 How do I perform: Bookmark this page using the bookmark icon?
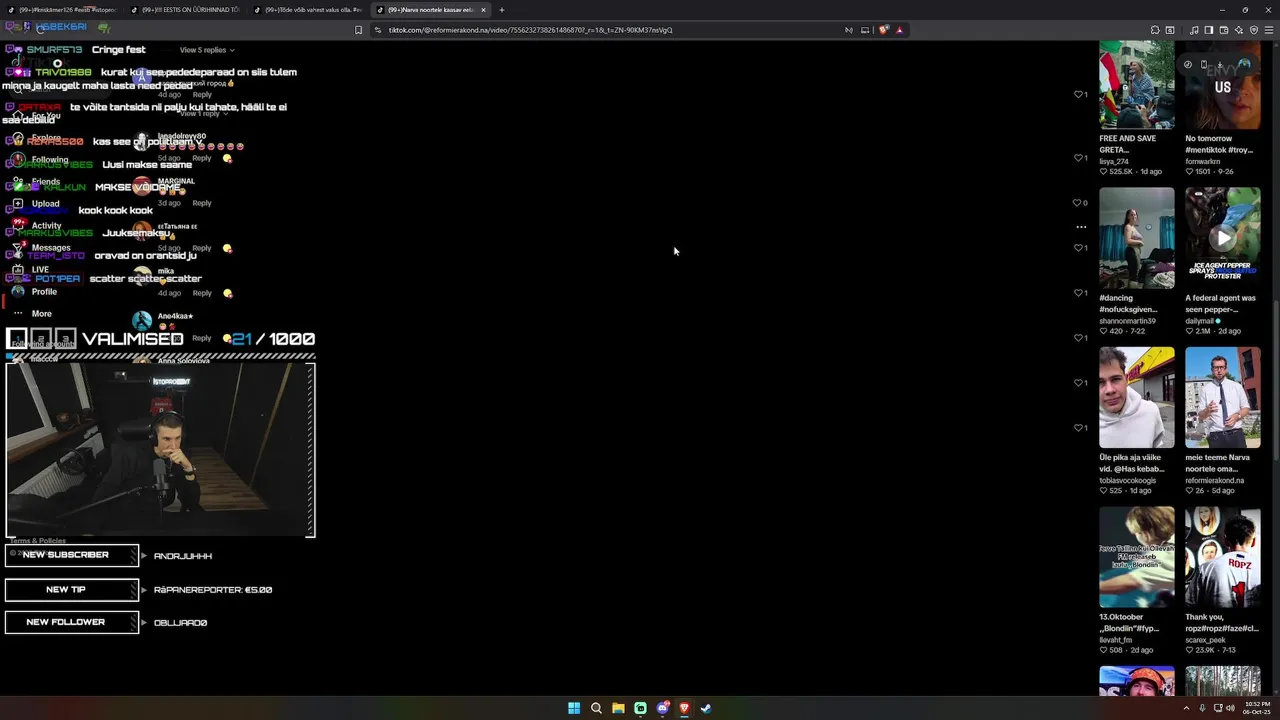click(358, 30)
